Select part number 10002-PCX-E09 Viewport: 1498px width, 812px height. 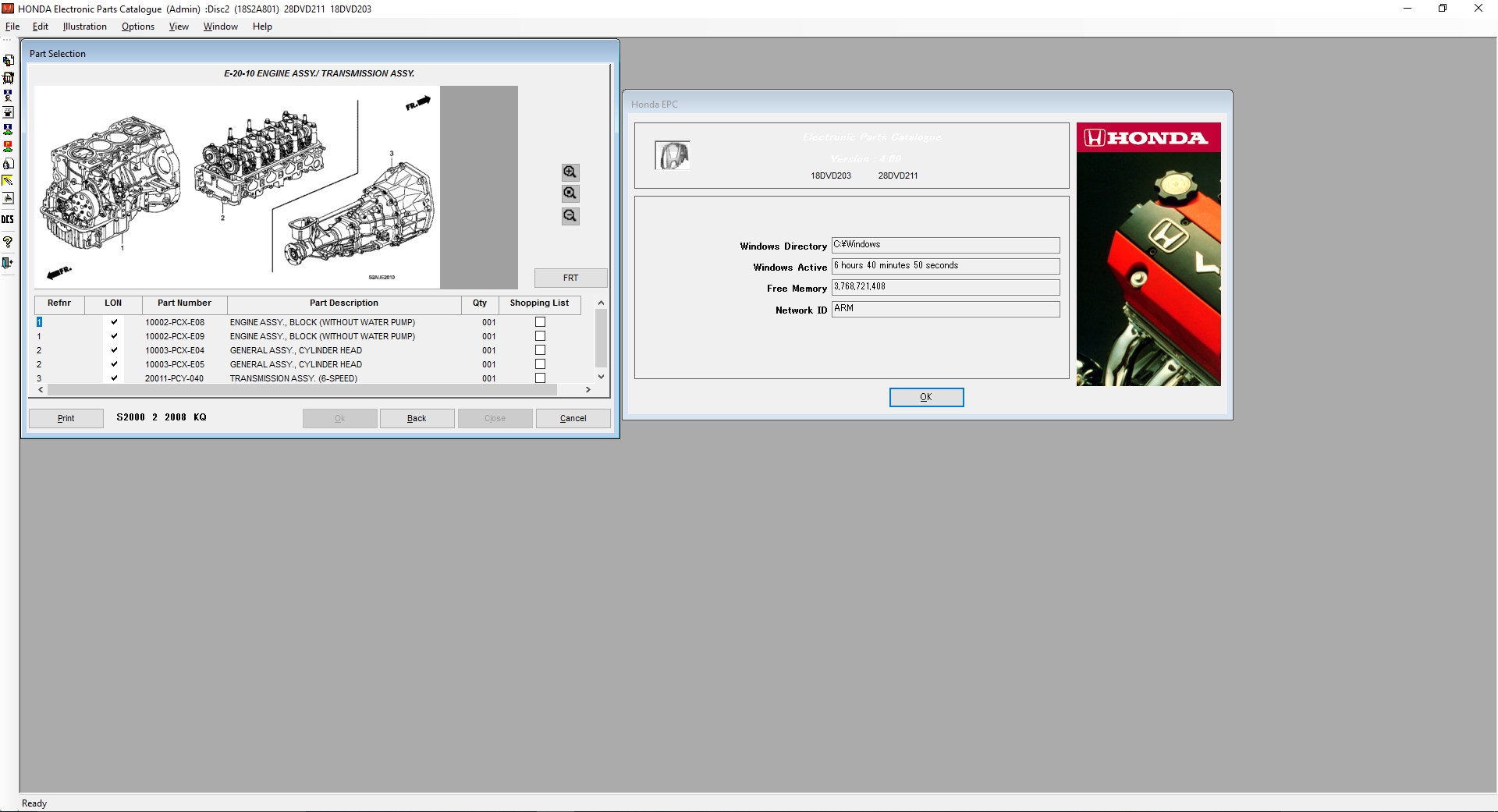point(175,336)
